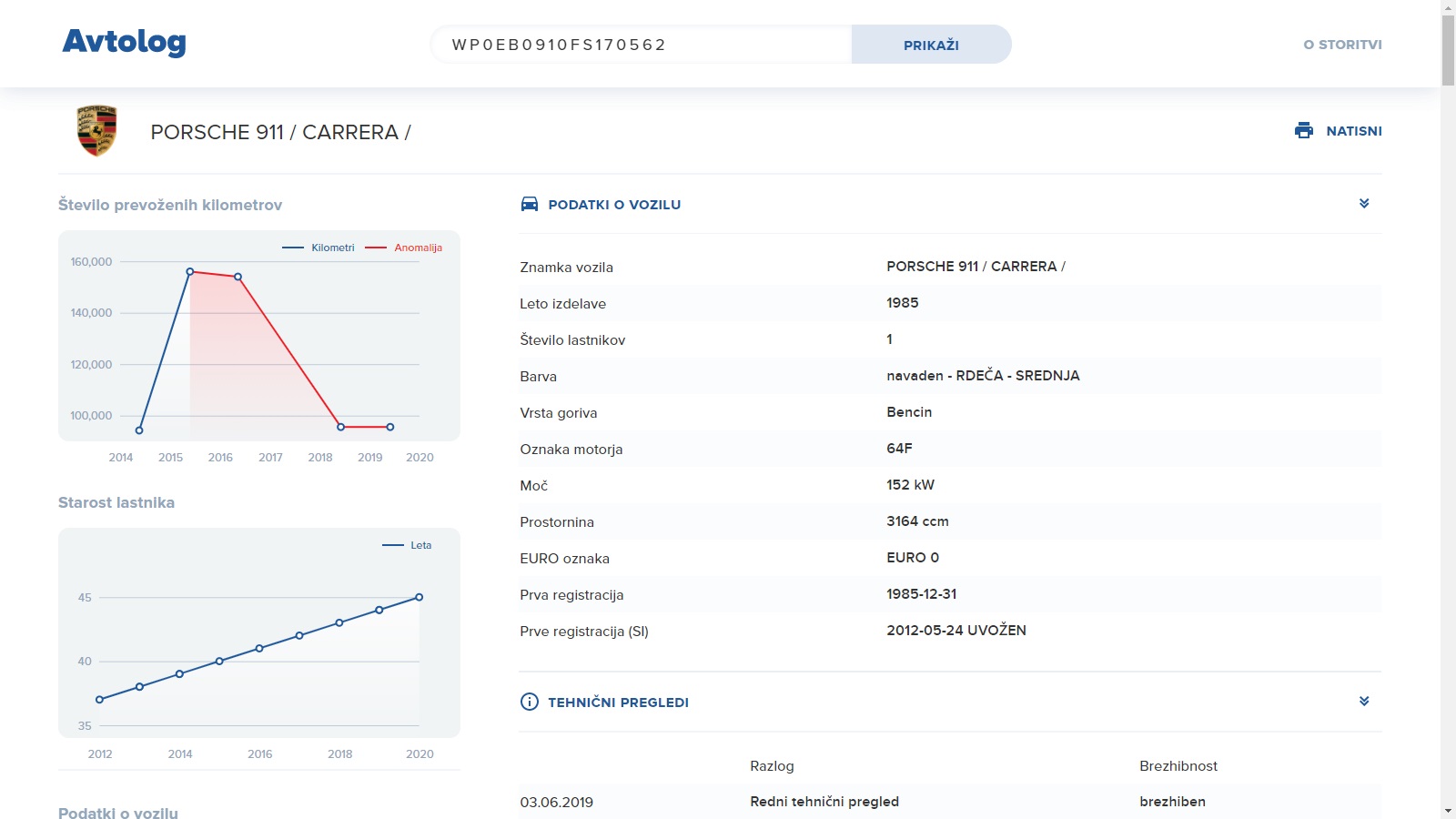The height and width of the screenshot is (819, 1456).
Task: Collapse the TEHNIČNI PREGLEDI section chevron
Action: coord(1364,701)
